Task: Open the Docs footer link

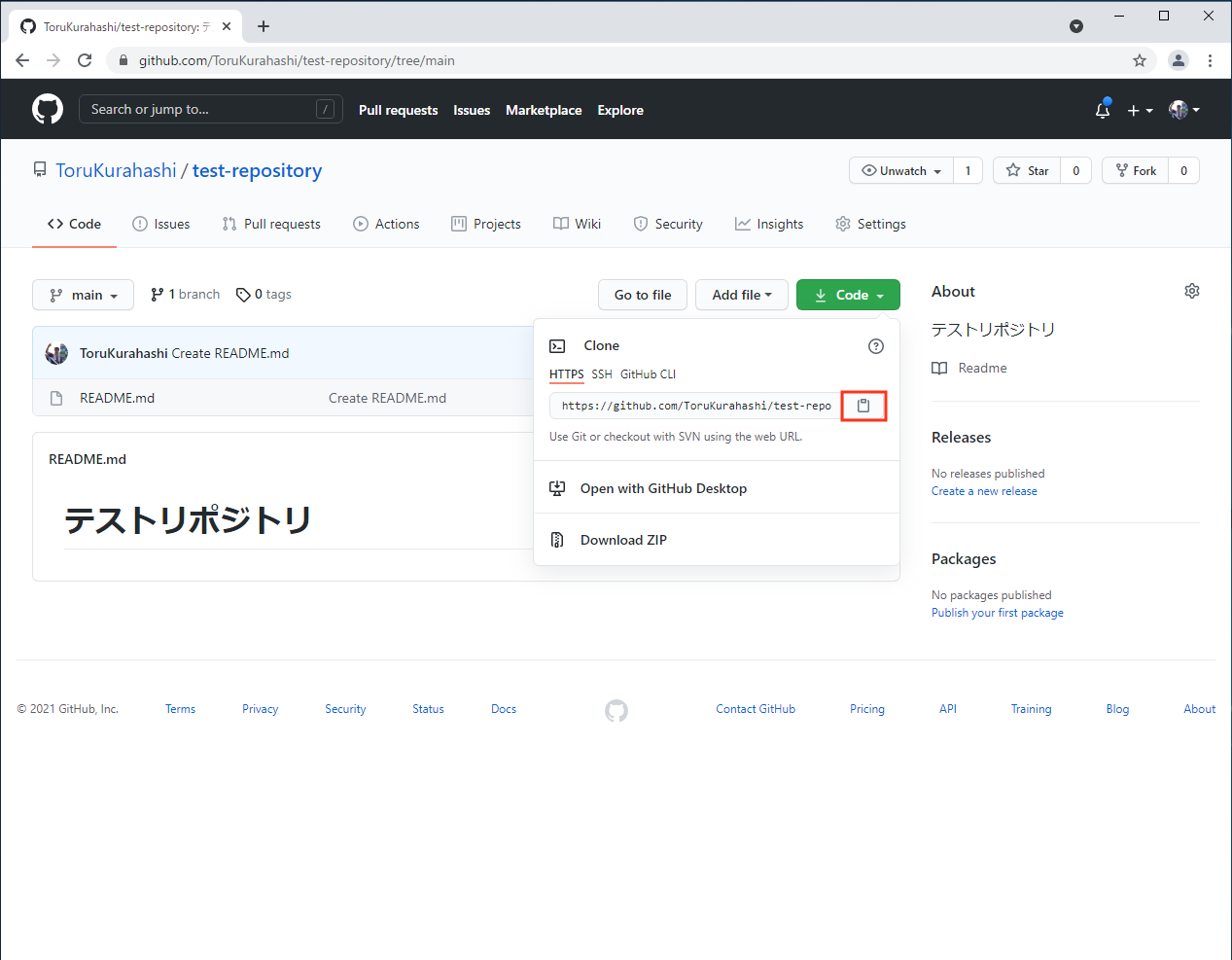Action: coord(504,709)
